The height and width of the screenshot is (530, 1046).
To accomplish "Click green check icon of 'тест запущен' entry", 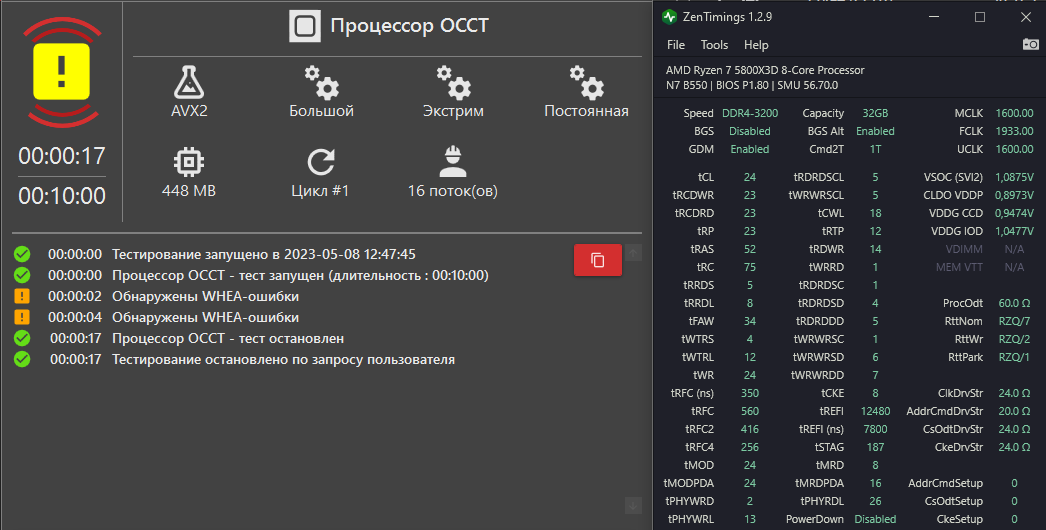I will coord(22,275).
